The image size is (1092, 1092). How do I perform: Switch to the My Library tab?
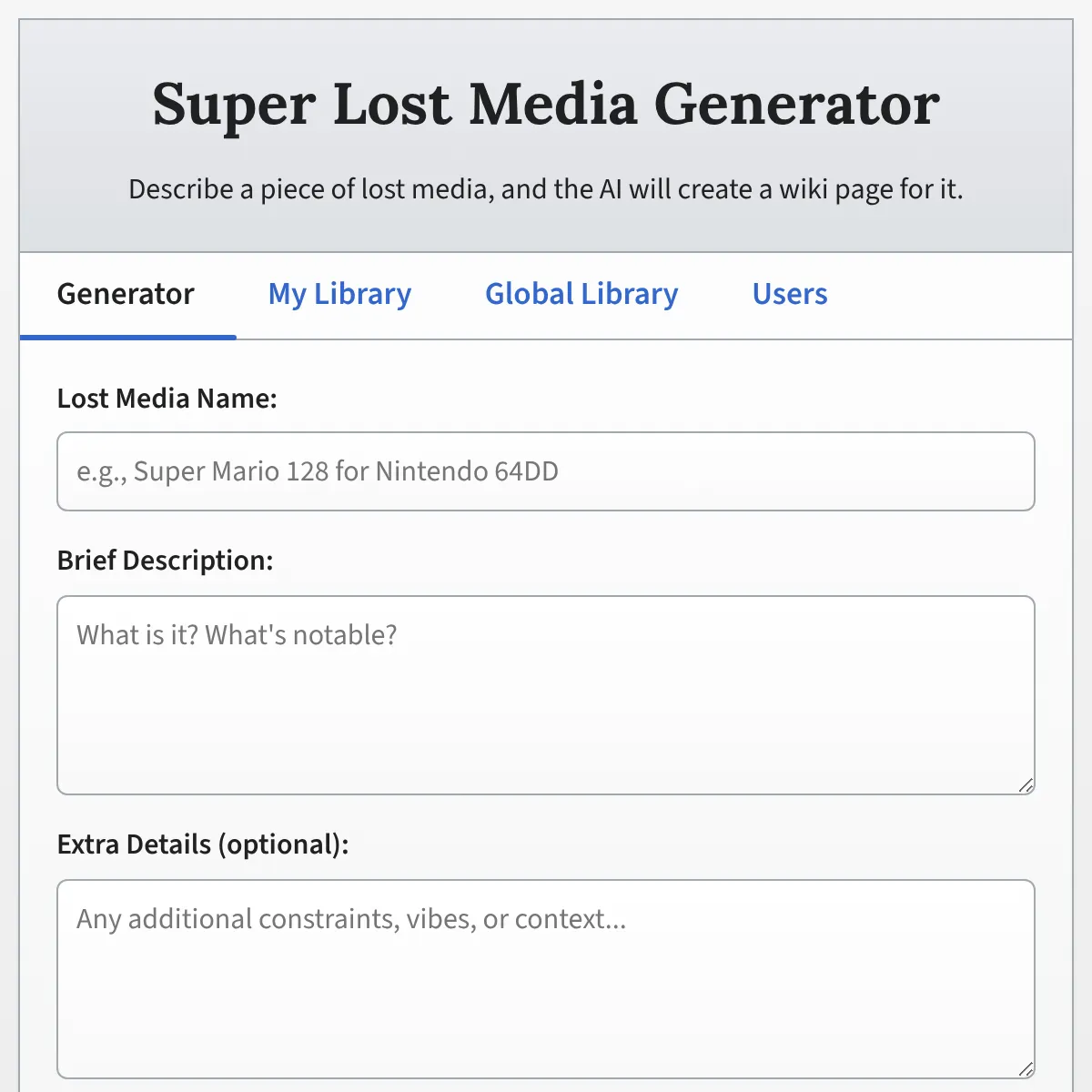(x=339, y=295)
